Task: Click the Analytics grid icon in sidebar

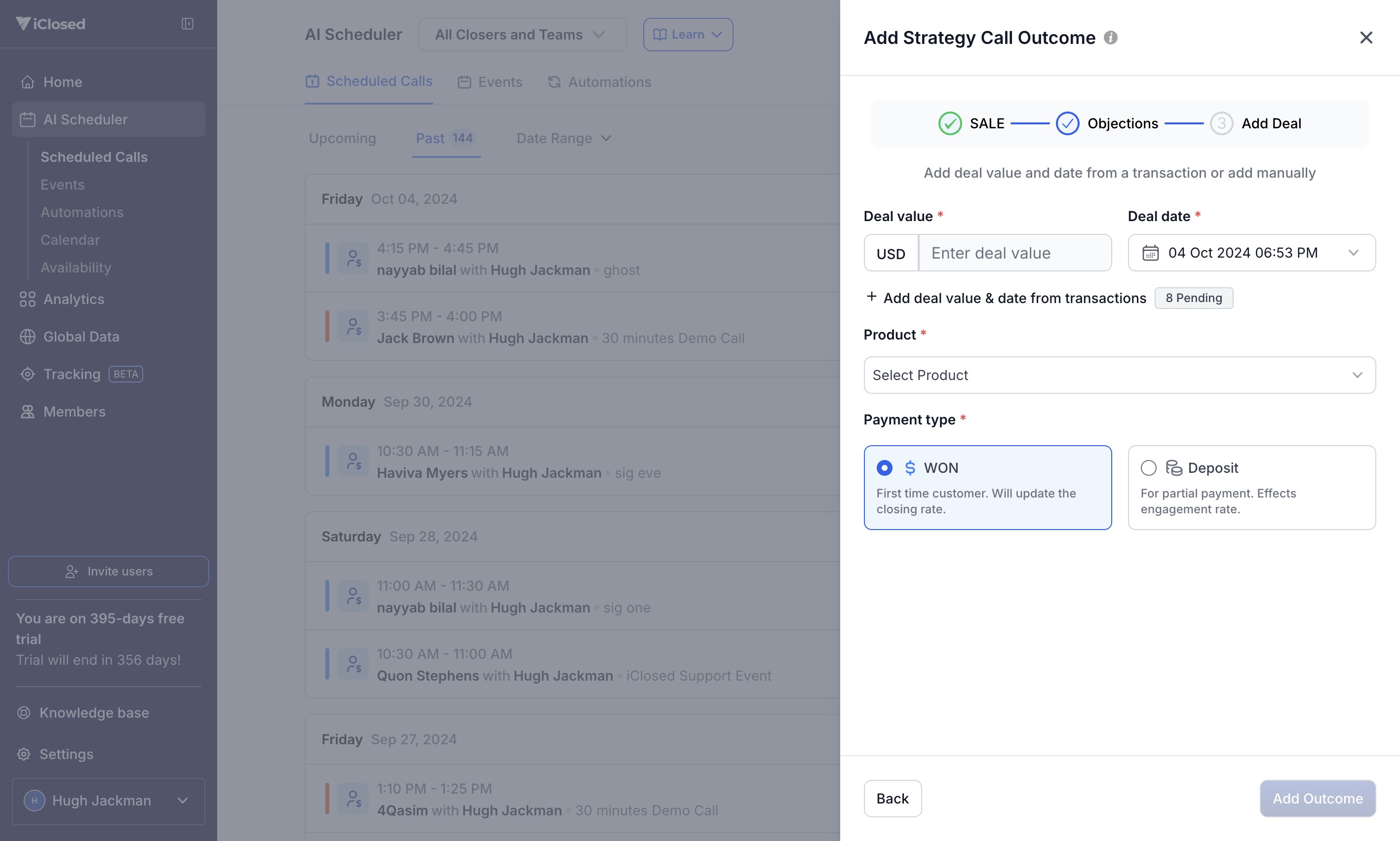Action: 27,299
